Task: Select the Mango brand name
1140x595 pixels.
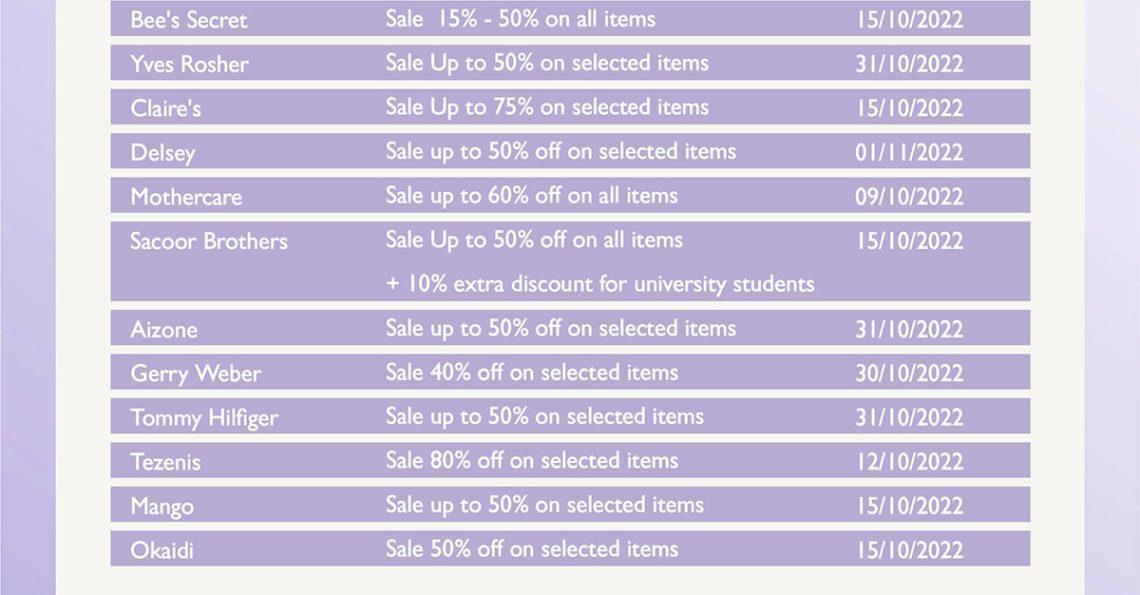Action: tap(162, 506)
